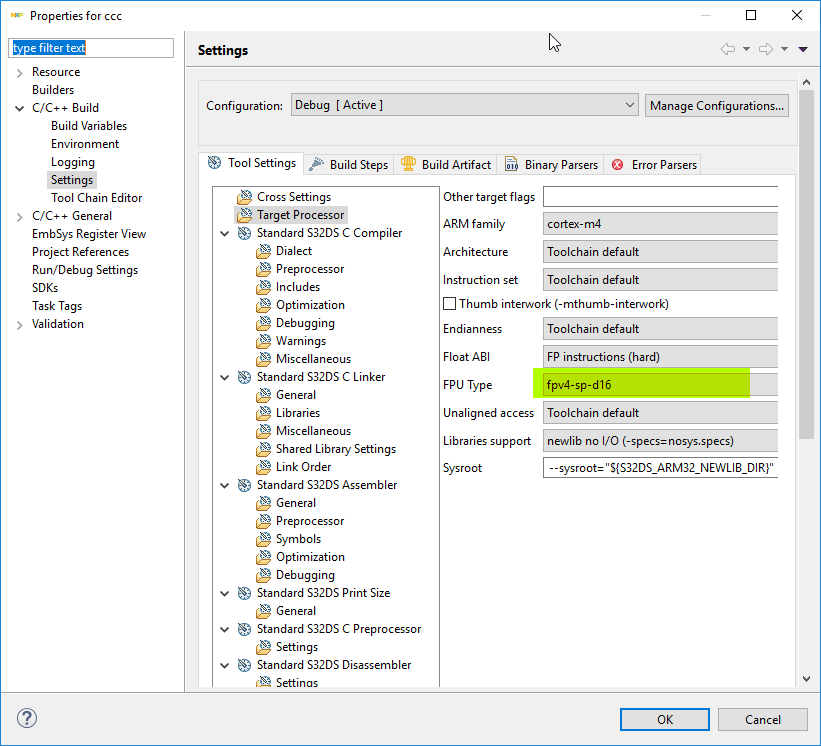Click the Standard S32DS C Linker tool icon
The image size is (821, 746).
[x=245, y=377]
